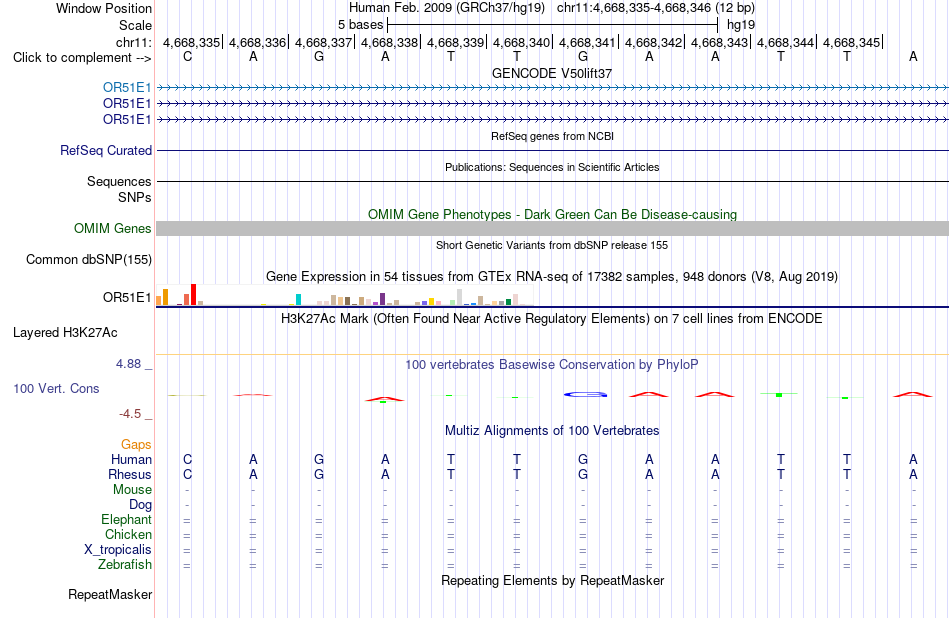Click 'Short Genetic Variants from dbSNP release 155'

pyautogui.click(x=552, y=245)
